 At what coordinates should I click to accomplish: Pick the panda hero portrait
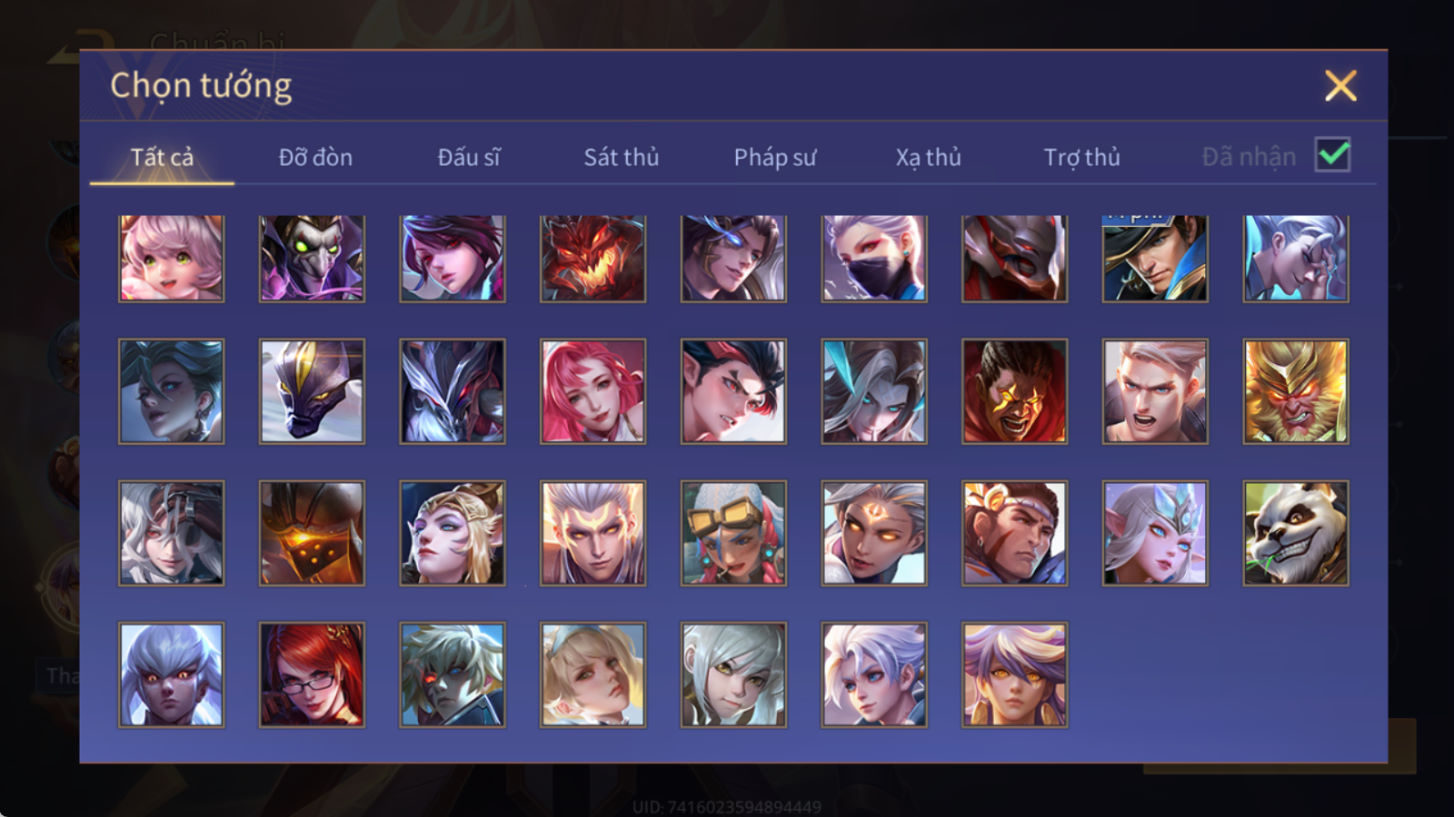coord(1295,533)
